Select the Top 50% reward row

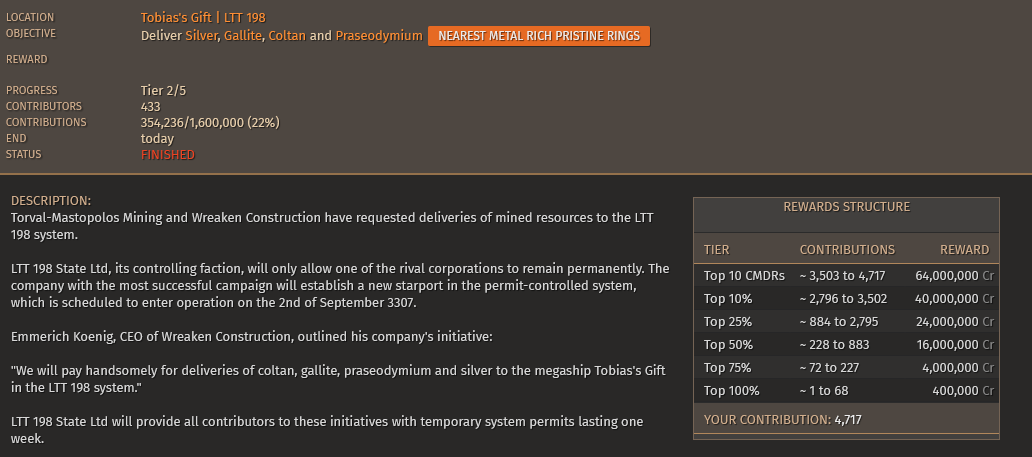click(x=846, y=345)
